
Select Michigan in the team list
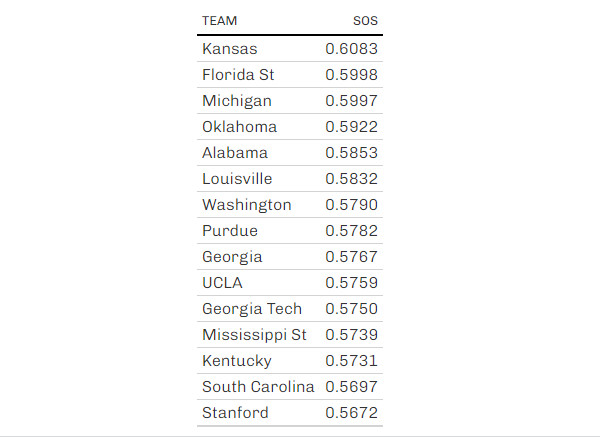click(237, 101)
